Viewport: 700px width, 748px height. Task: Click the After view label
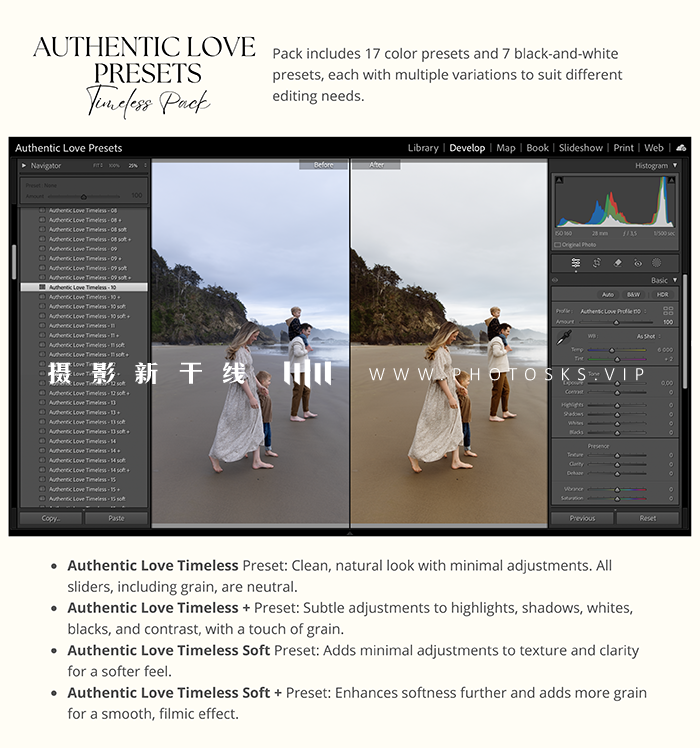tap(376, 165)
